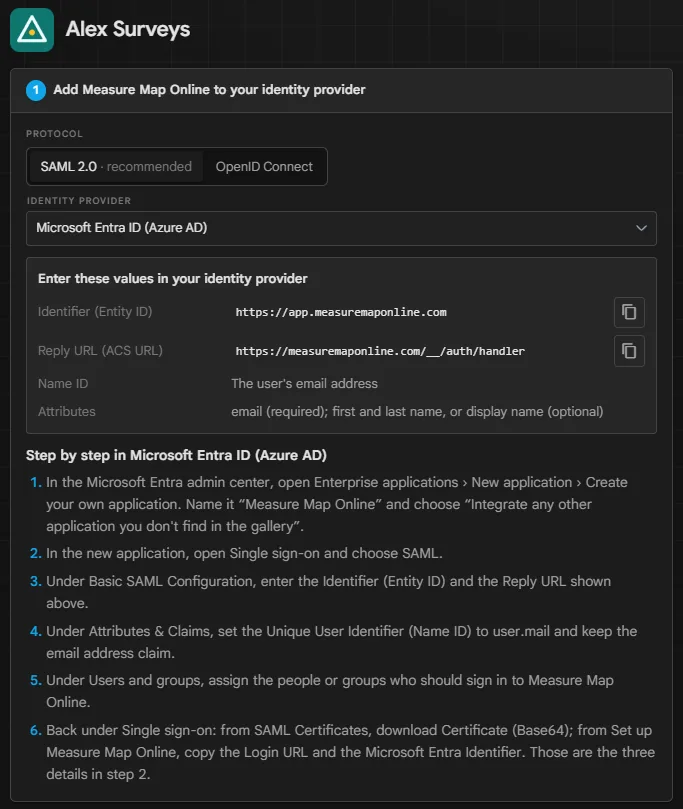Select the SAML 2.0 recommended protocol tab
This screenshot has width=683, height=809.
point(116,167)
